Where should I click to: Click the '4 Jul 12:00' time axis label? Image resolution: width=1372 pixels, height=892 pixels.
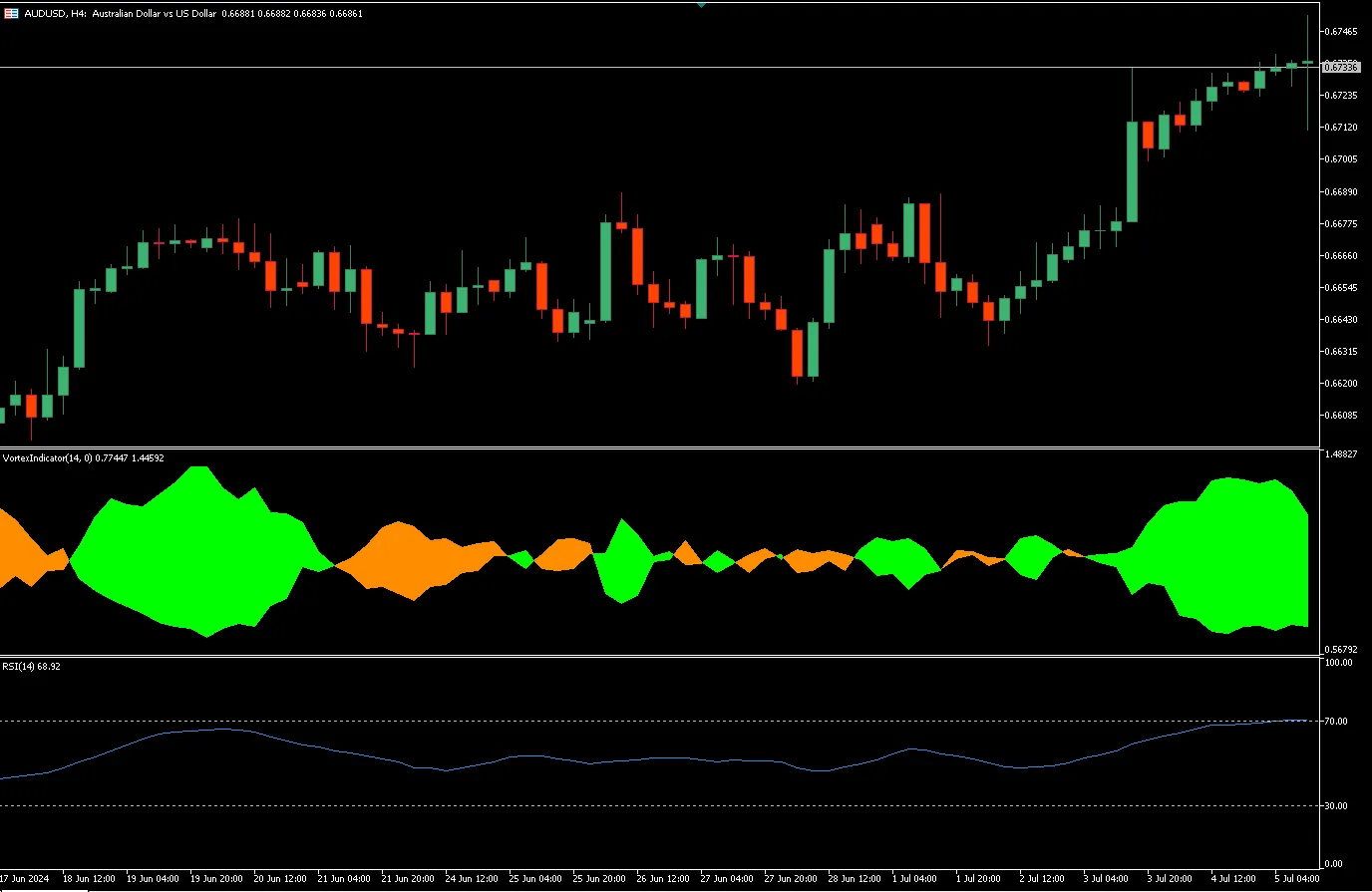(x=1234, y=879)
